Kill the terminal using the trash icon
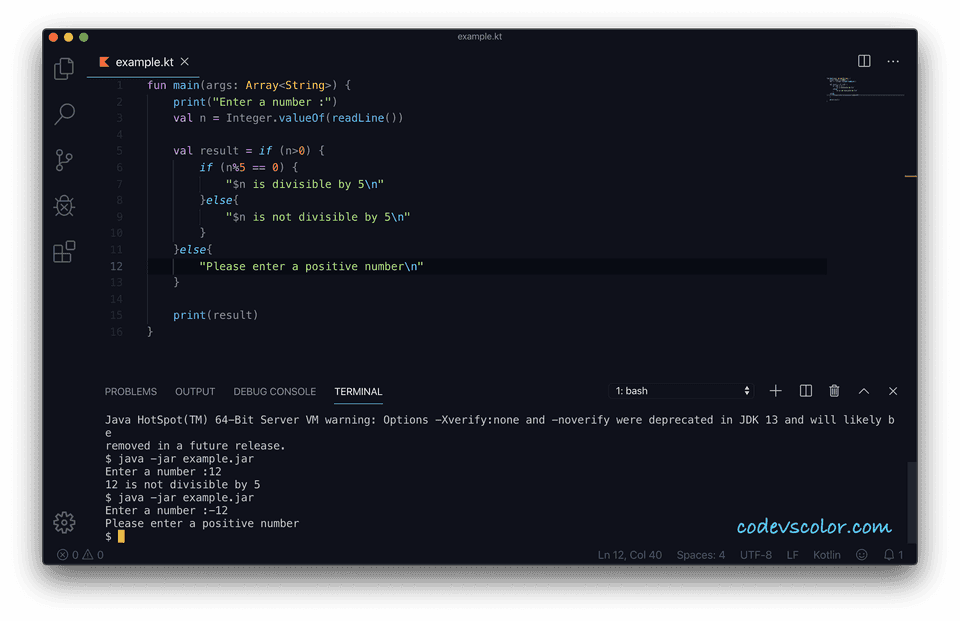Screen dimensions: 960x621 (835, 391)
